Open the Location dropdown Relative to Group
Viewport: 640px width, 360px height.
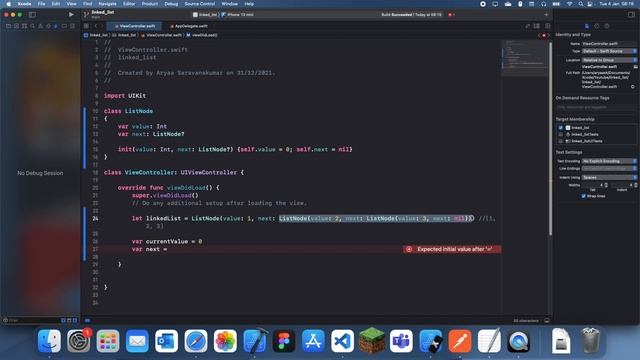pos(609,60)
